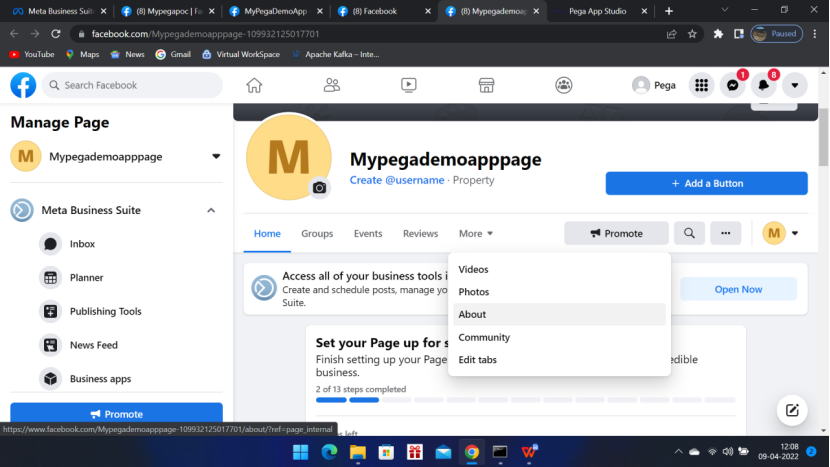Collapse the Meta Business Suite section
Image resolution: width=830 pixels, height=467 pixels.
[211, 211]
